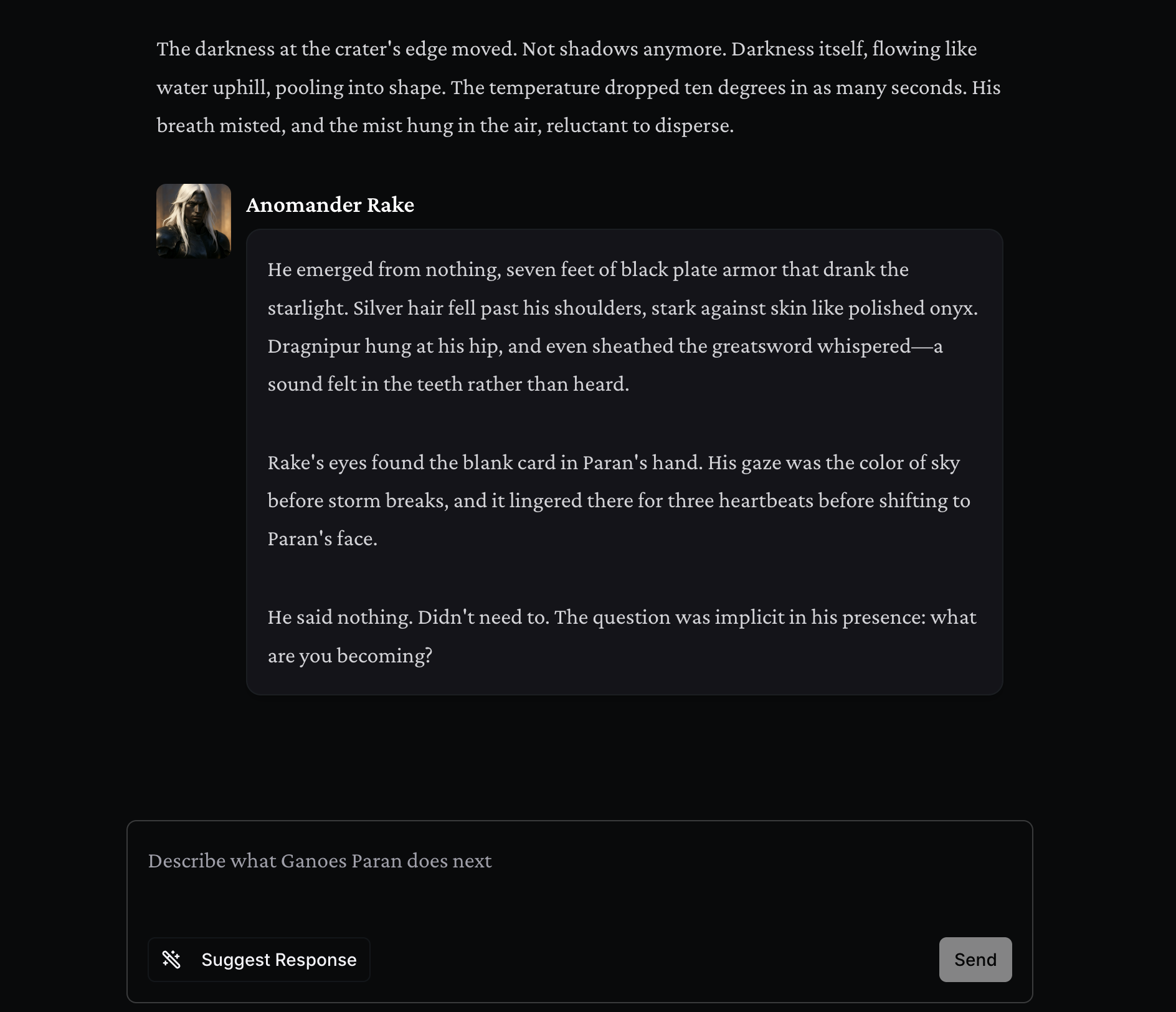
Task: Tap the placeholder text describing Paran's action
Action: coord(319,861)
